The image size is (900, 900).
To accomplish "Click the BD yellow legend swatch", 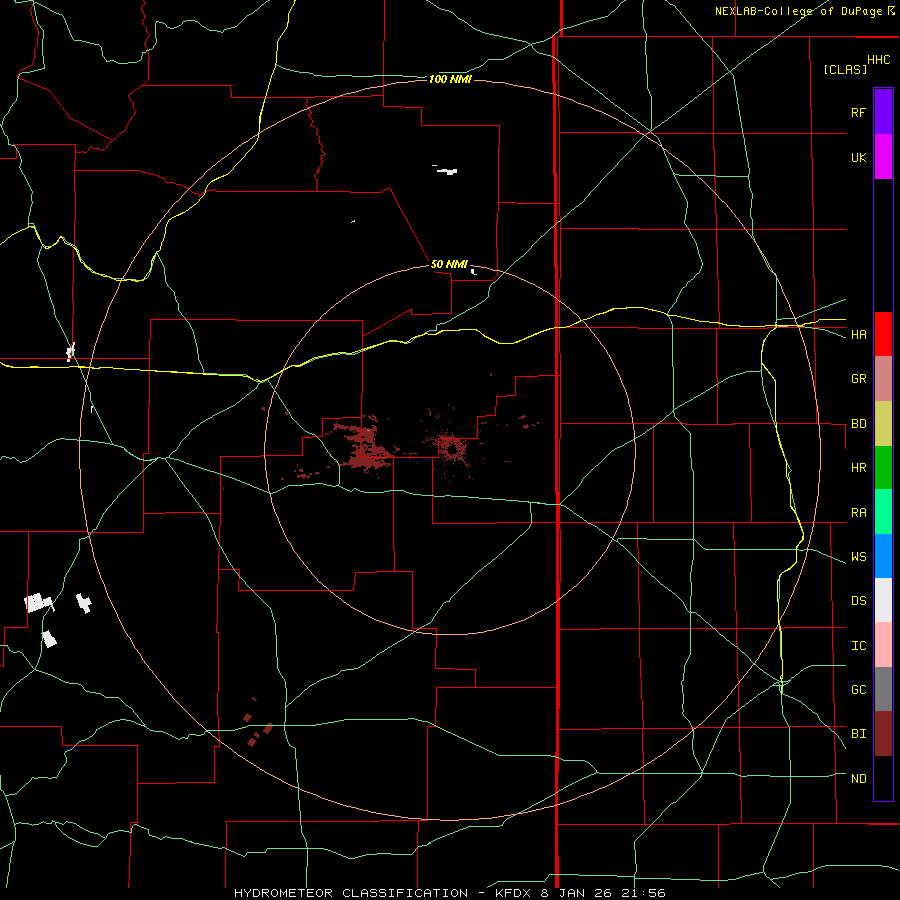I will pos(883,424).
